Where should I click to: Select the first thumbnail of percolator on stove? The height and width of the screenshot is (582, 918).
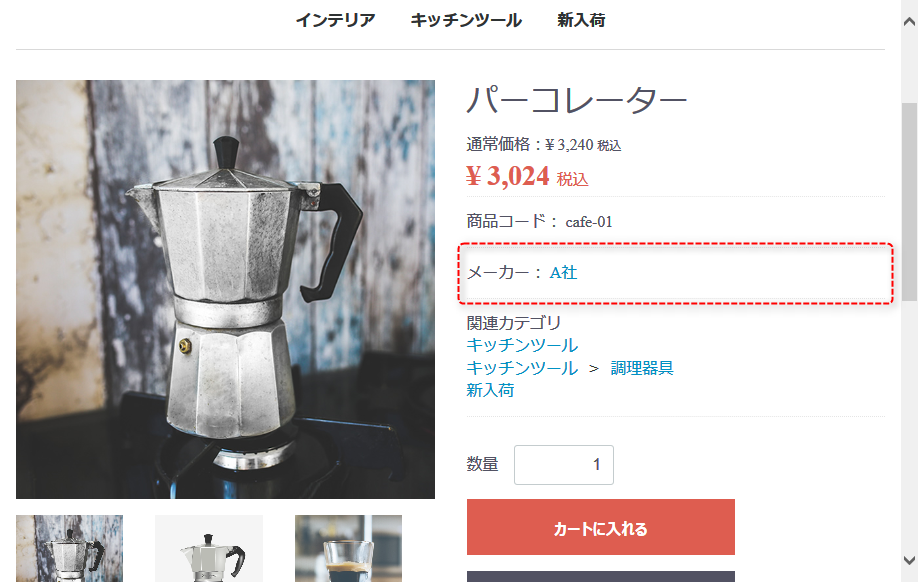click(x=70, y=549)
